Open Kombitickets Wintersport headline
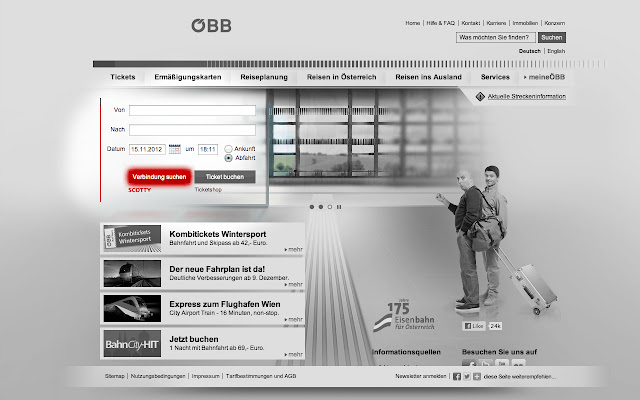The height and width of the screenshot is (400, 640). (218, 234)
